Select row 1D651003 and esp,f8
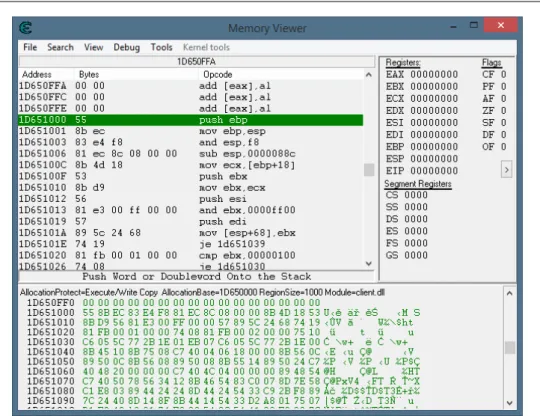The width and height of the screenshot is (540, 416). pyautogui.click(x=191, y=143)
